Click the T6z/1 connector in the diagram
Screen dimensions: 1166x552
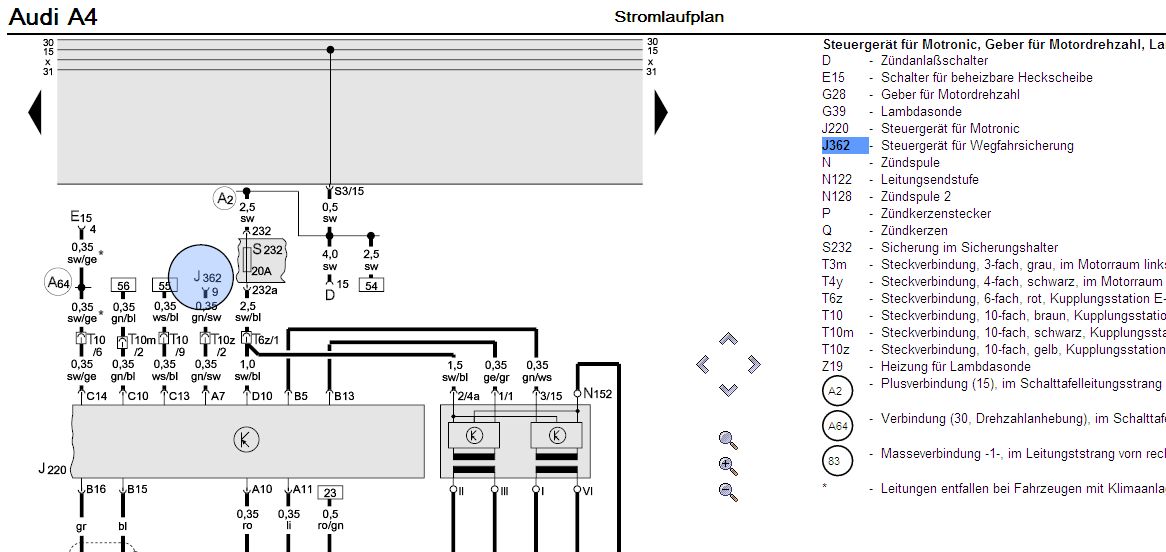(x=260, y=339)
